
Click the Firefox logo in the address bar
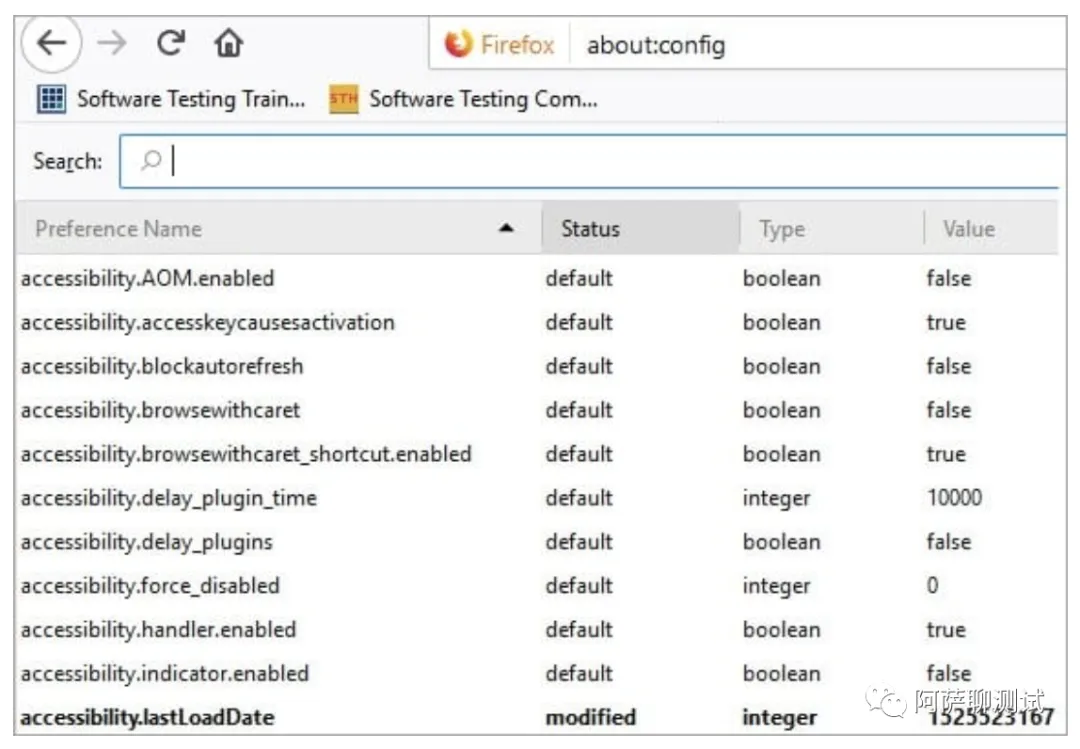[x=459, y=45]
